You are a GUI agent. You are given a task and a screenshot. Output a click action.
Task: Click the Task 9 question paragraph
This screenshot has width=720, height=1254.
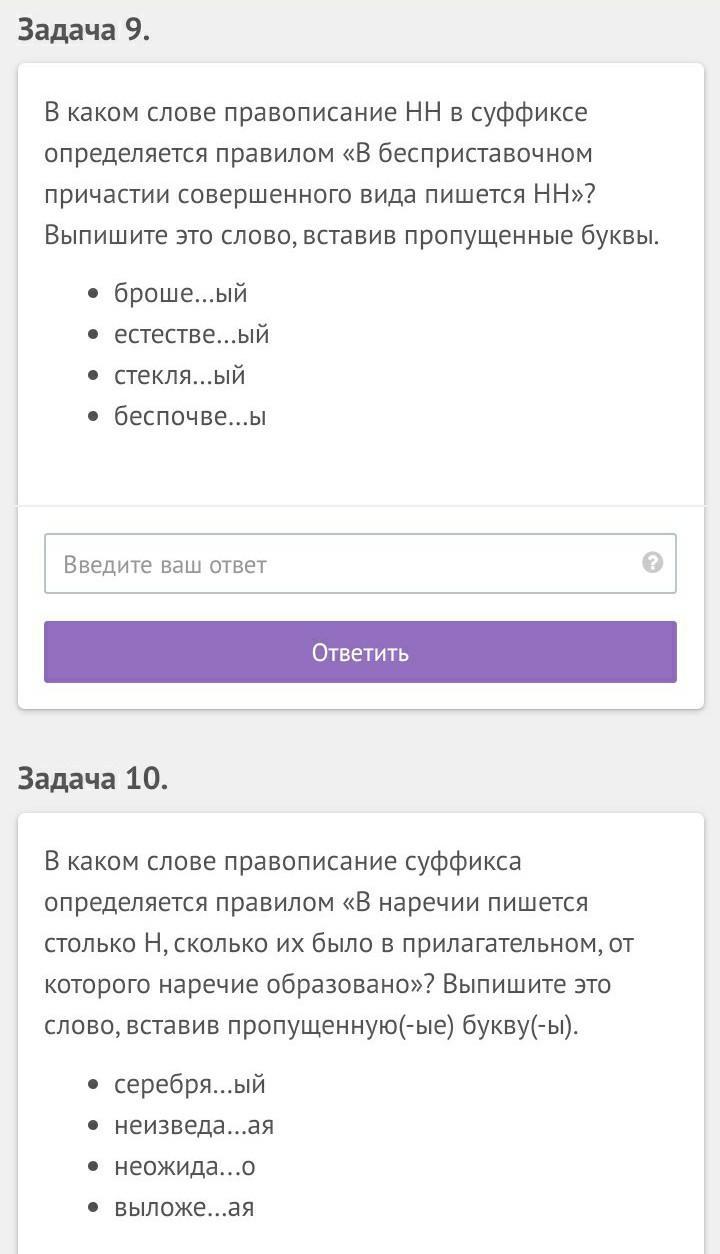[x=352, y=174]
